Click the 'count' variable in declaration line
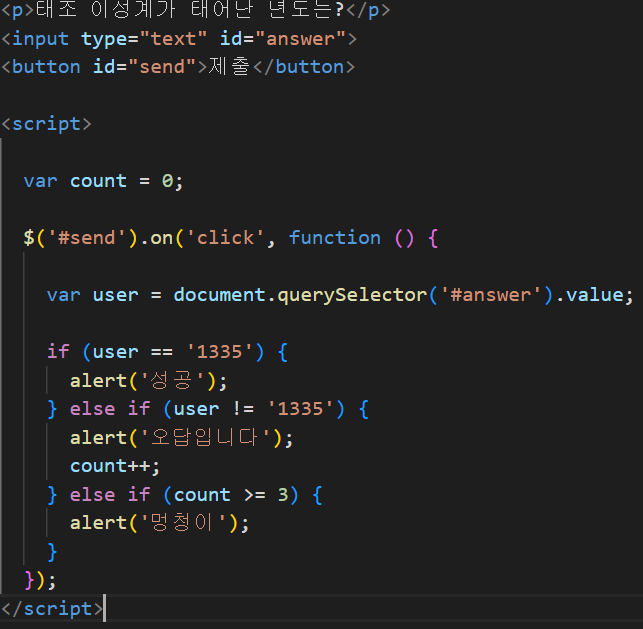The height and width of the screenshot is (629, 643). (98, 181)
